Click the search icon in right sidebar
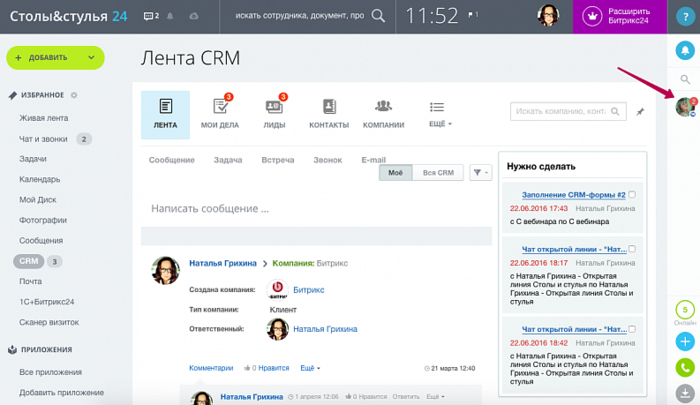This screenshot has height=405, width=700. [685, 79]
